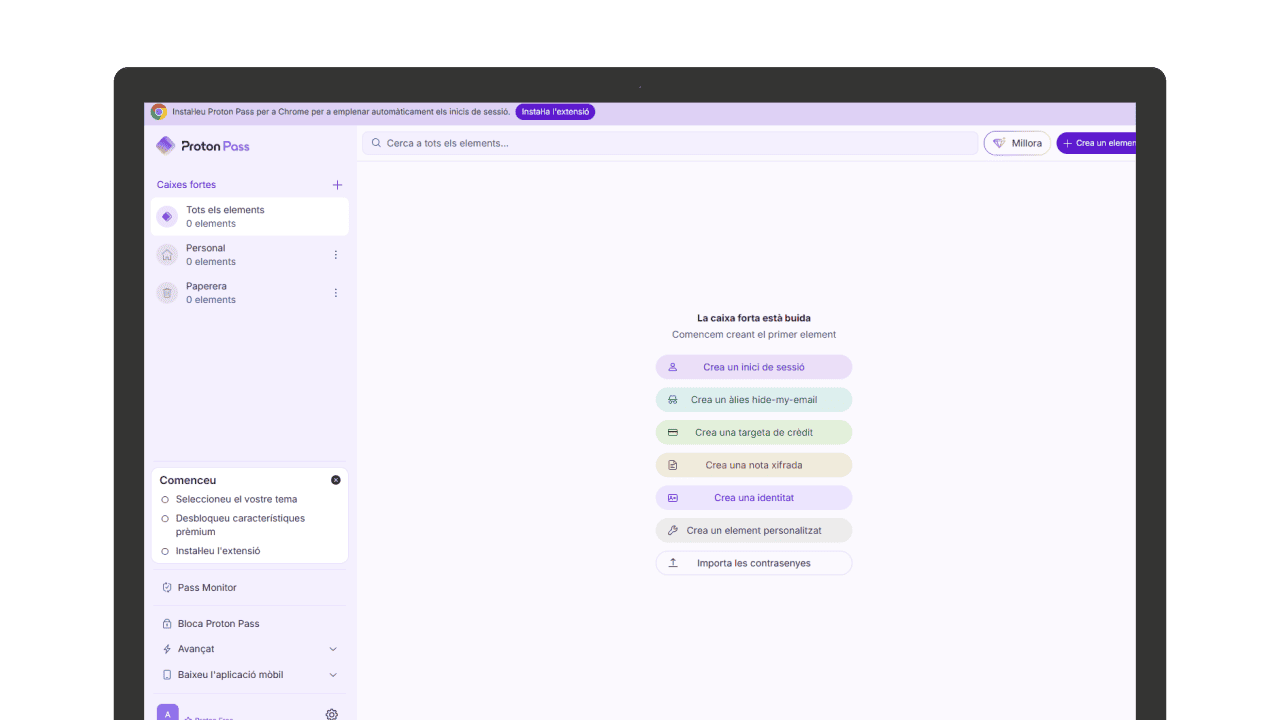Open the settings gear icon
The height and width of the screenshot is (720, 1280).
pos(332,714)
